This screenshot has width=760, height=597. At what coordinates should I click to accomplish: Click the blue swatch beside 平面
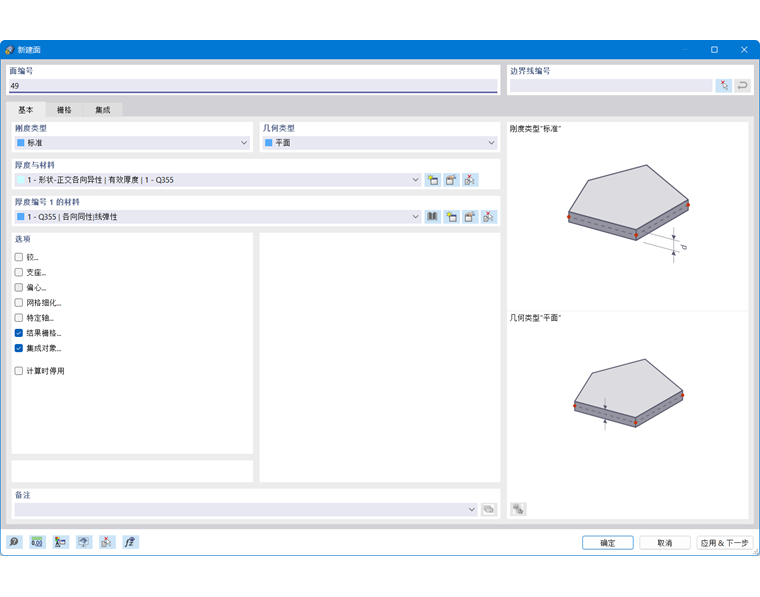click(269, 143)
